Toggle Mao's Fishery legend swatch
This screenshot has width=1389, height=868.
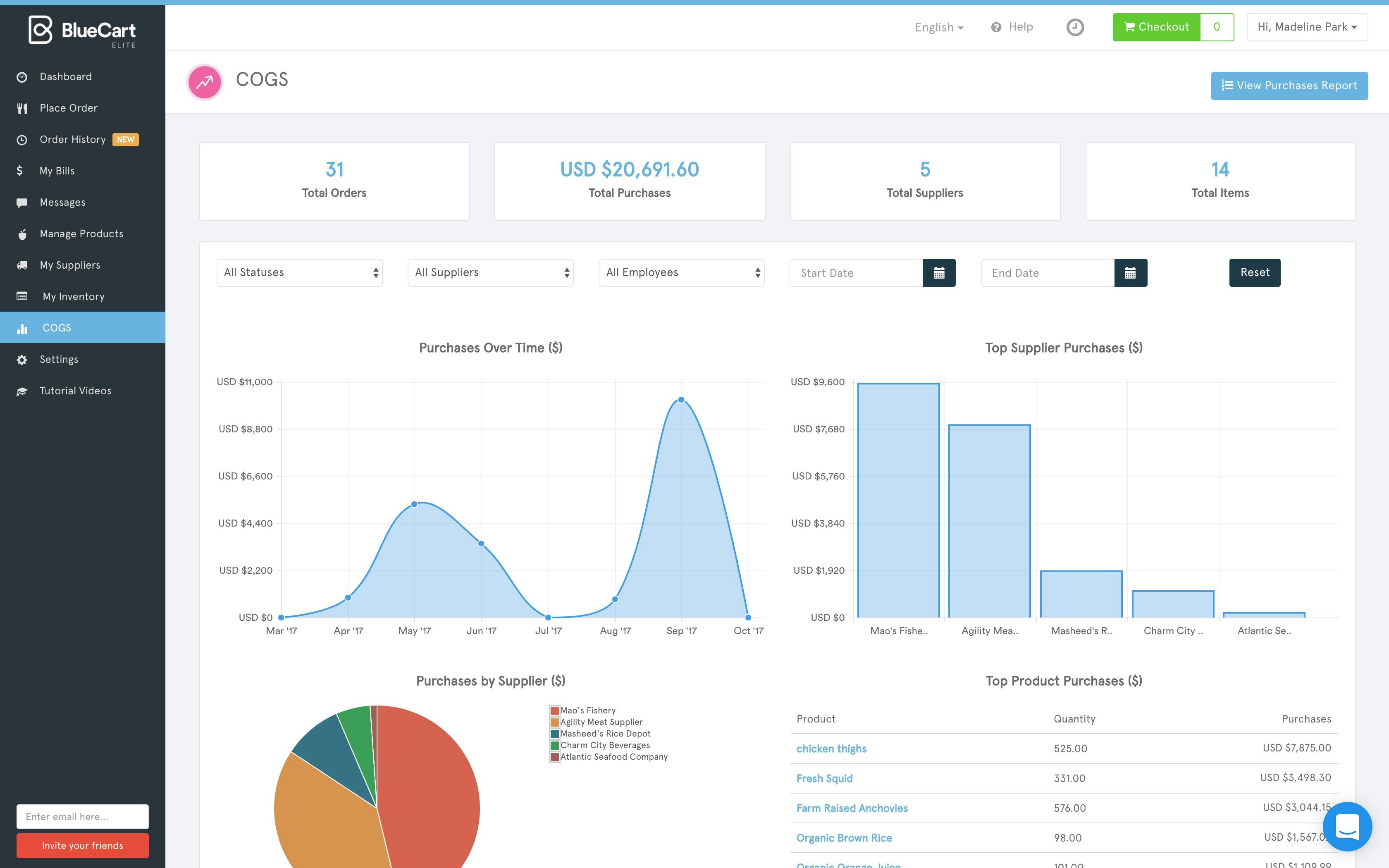[x=554, y=711]
